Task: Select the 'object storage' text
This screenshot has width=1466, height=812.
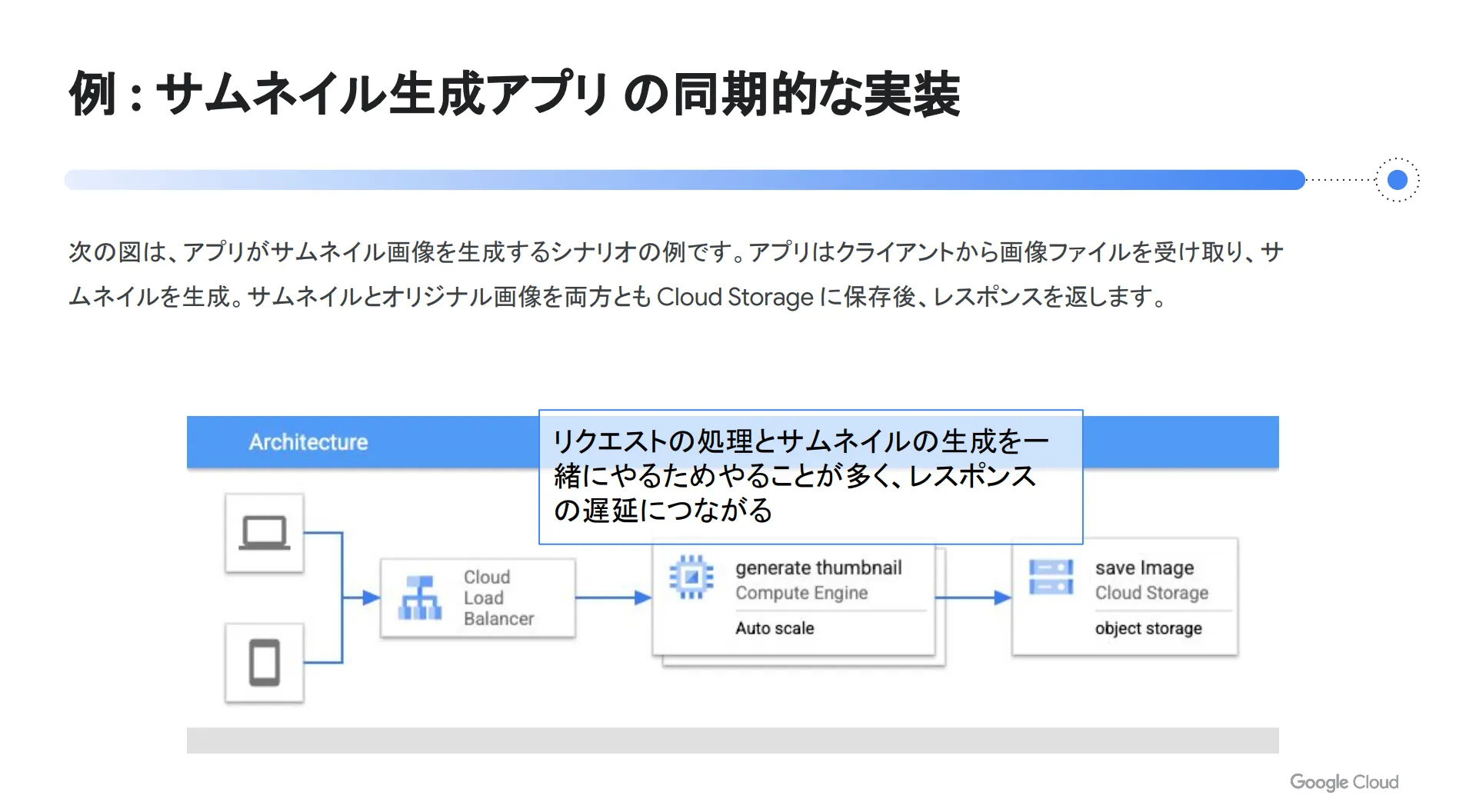Action: 1148,628
